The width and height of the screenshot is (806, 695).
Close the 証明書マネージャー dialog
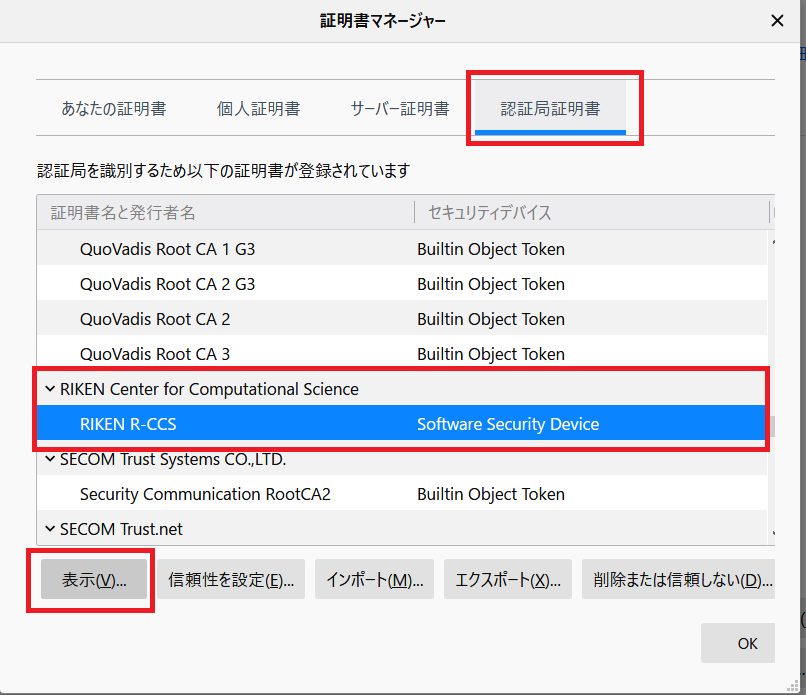pyautogui.click(x=777, y=20)
